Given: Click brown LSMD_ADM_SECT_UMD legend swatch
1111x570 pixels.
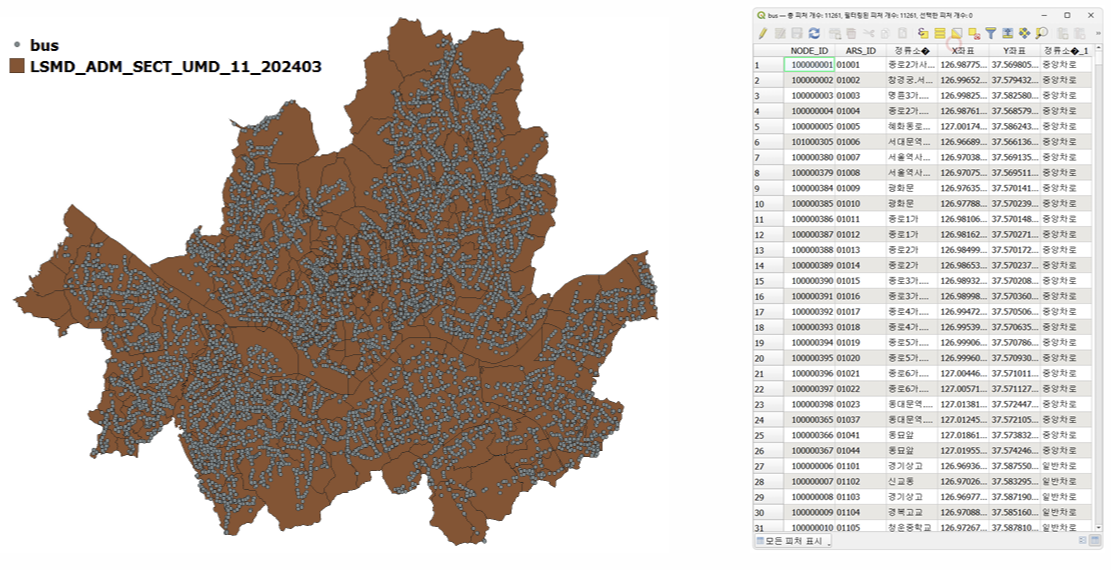Looking at the screenshot, I should pos(17,67).
